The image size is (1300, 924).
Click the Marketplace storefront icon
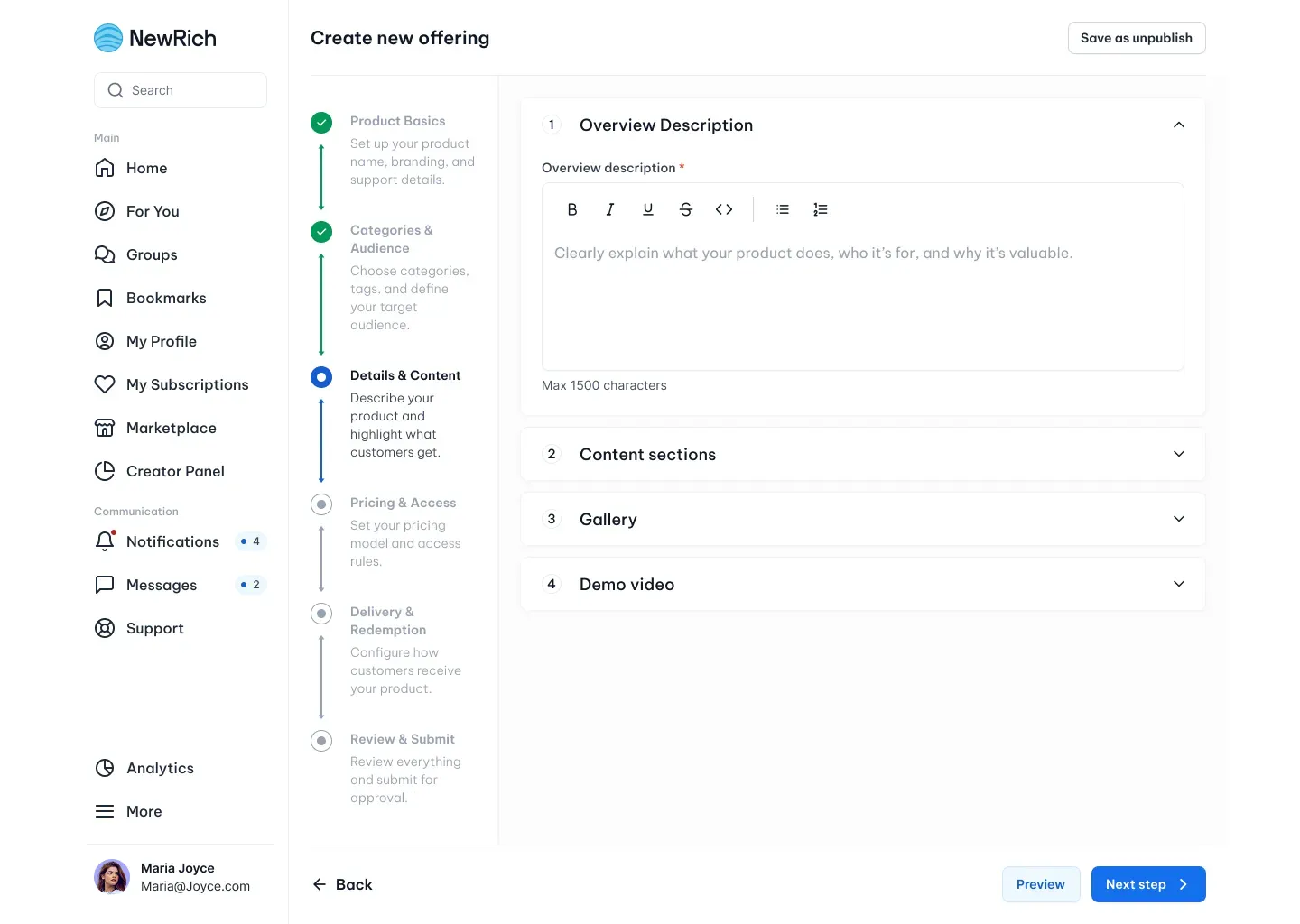(105, 428)
